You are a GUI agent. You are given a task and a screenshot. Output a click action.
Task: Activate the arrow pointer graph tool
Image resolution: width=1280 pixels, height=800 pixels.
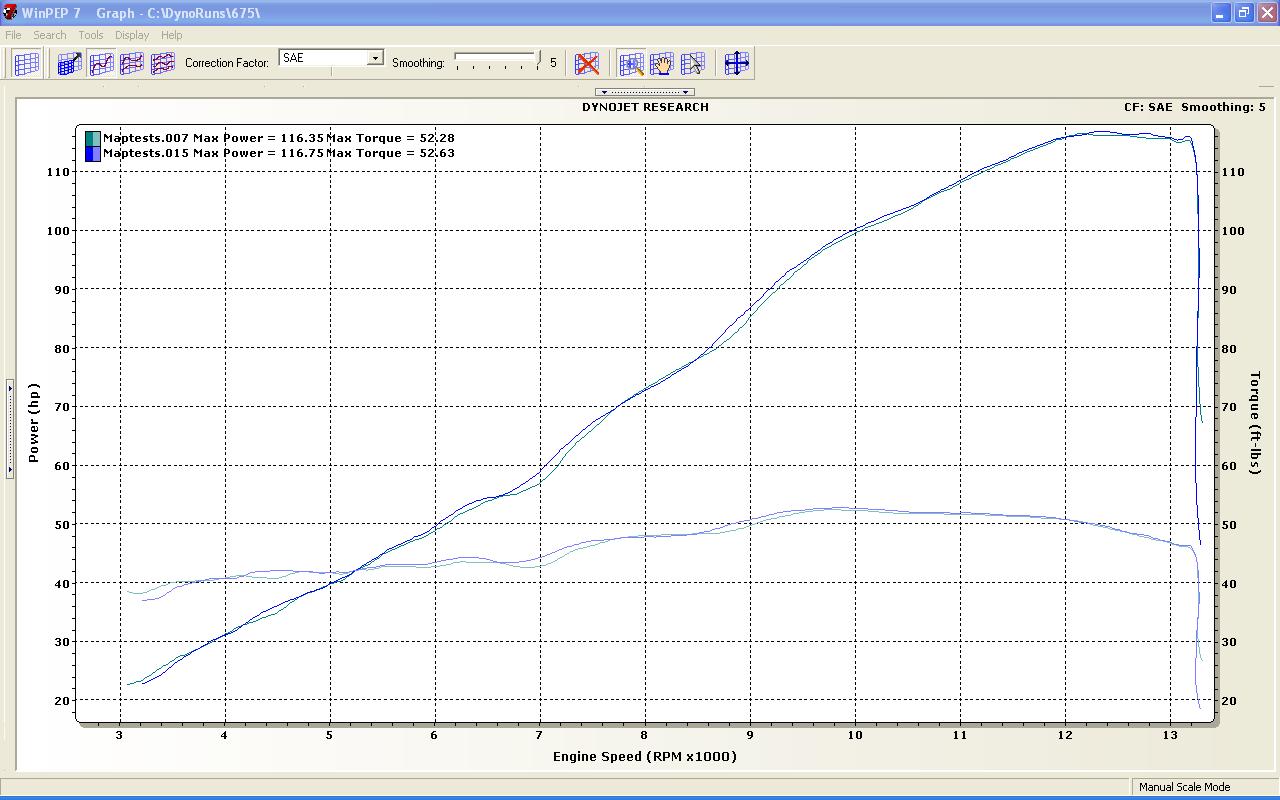coord(693,63)
